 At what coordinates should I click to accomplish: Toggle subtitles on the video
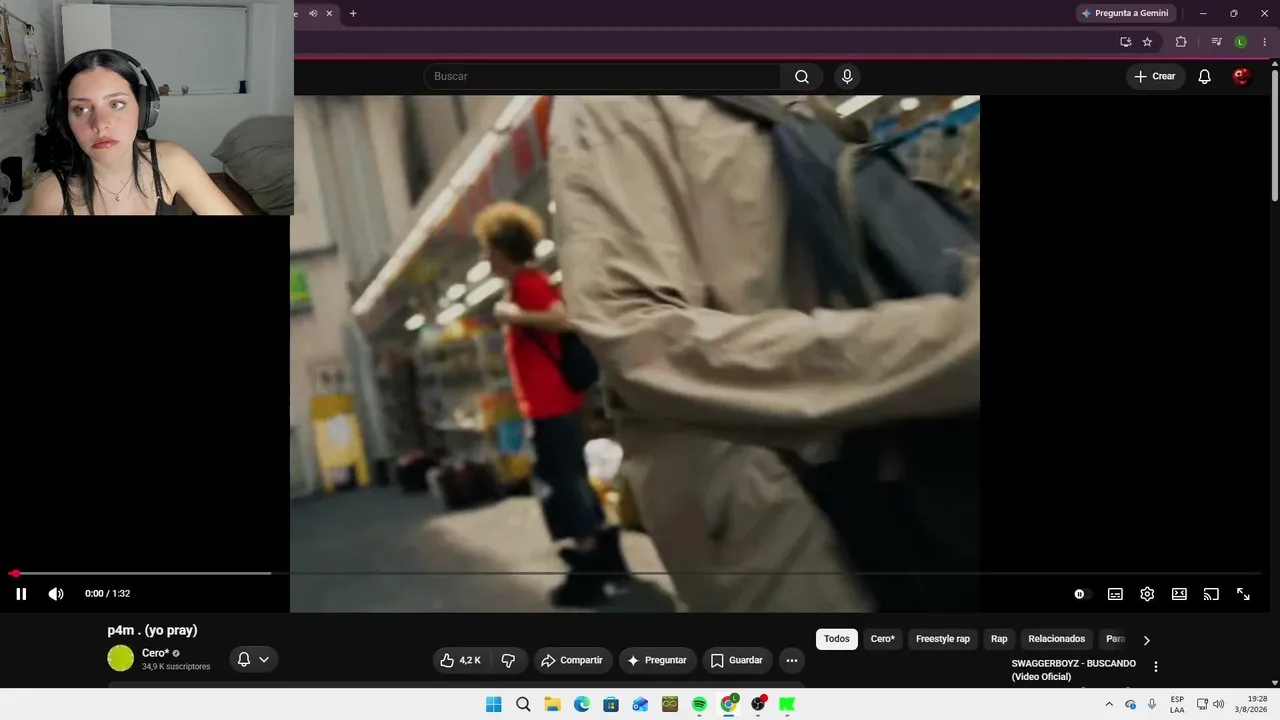click(x=1115, y=594)
